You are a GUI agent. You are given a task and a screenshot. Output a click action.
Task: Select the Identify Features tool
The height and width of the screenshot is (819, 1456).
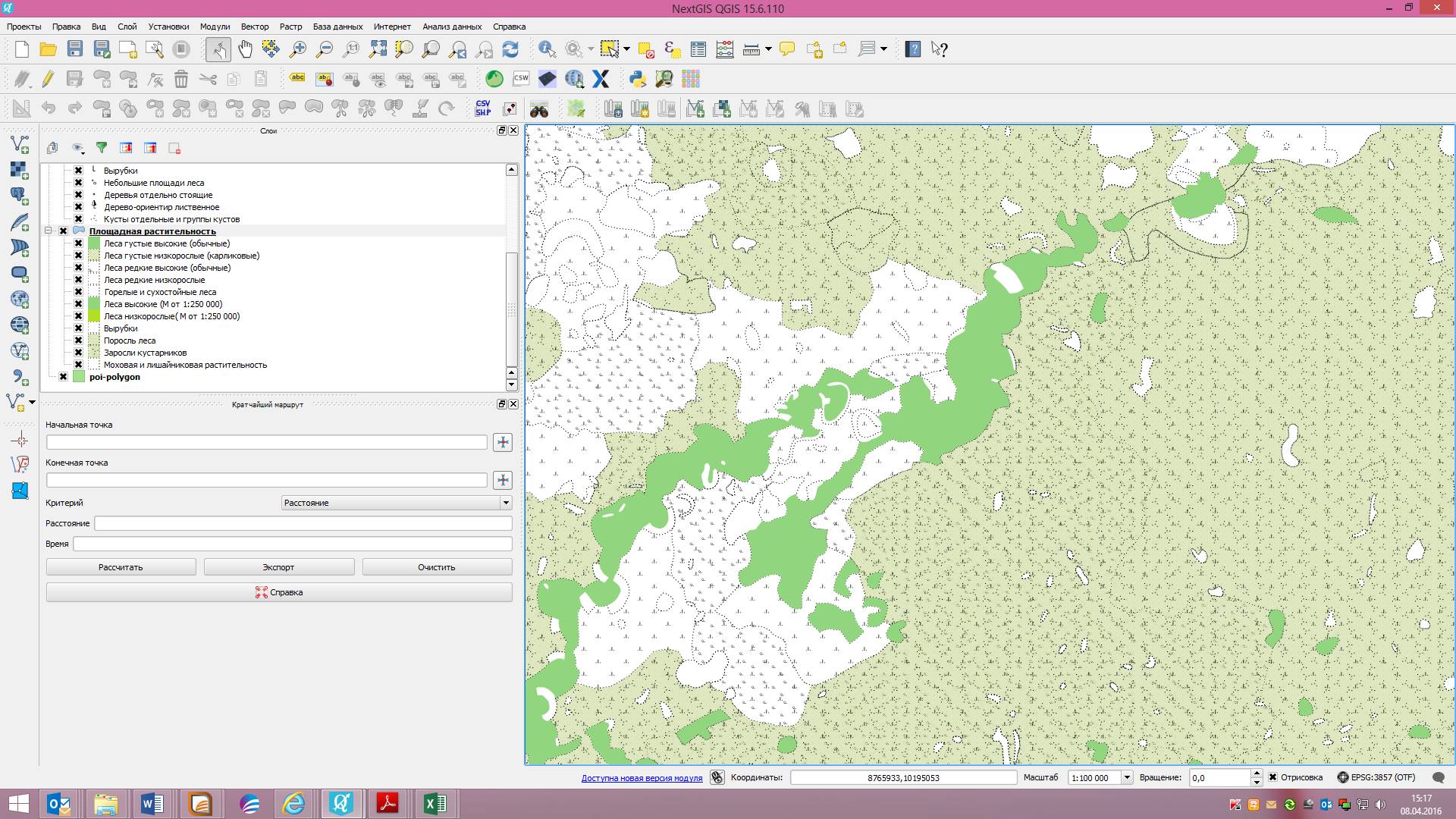(x=545, y=49)
